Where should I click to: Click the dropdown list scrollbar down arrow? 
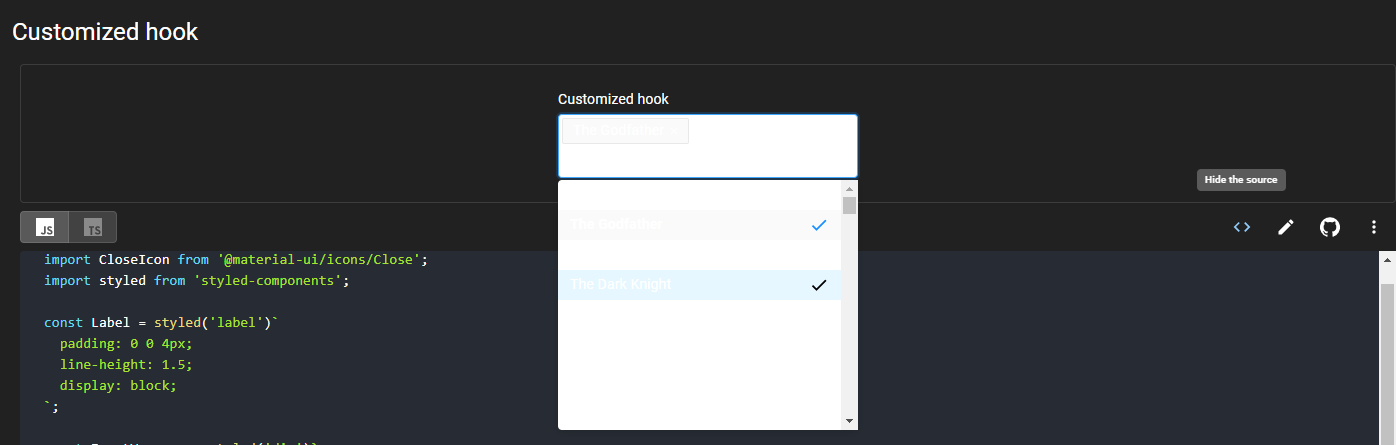click(849, 421)
